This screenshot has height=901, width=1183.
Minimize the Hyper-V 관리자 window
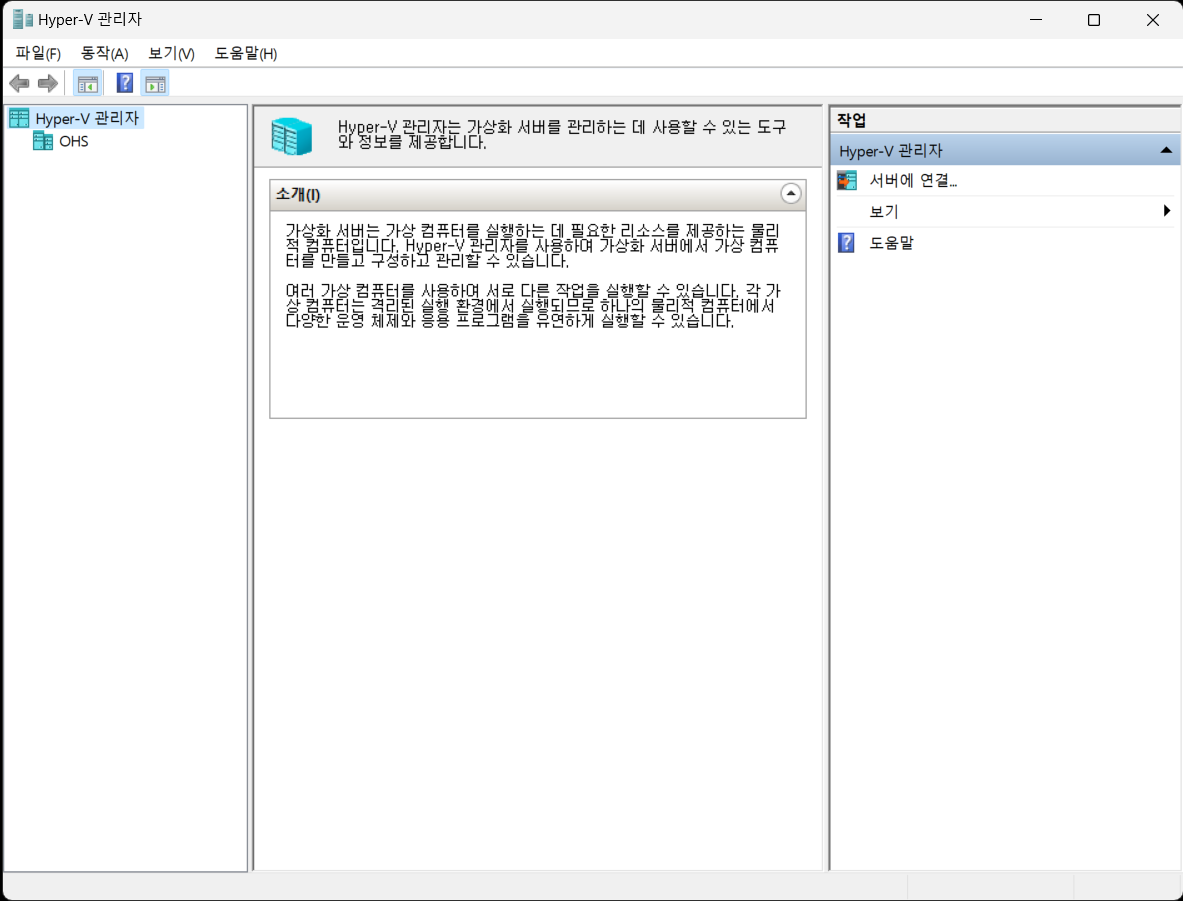pyautogui.click(x=1035, y=20)
